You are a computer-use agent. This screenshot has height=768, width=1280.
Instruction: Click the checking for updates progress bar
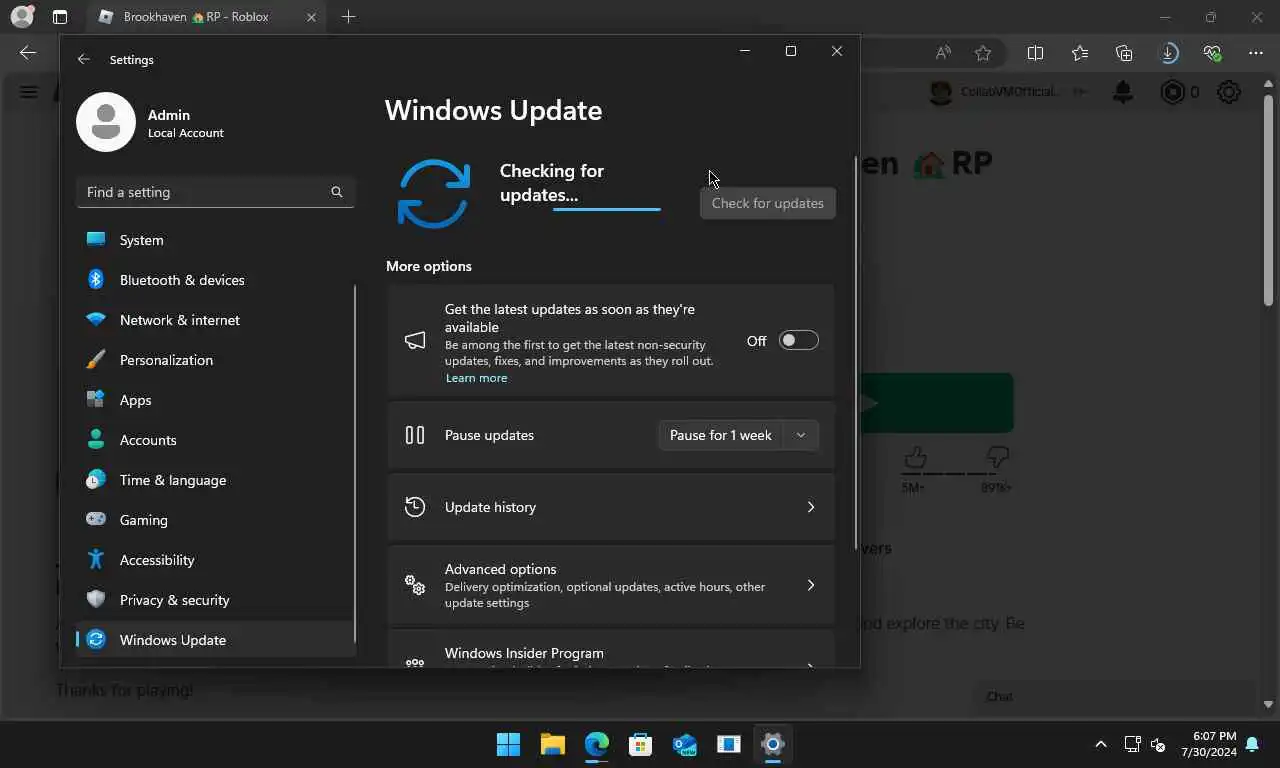click(x=607, y=210)
